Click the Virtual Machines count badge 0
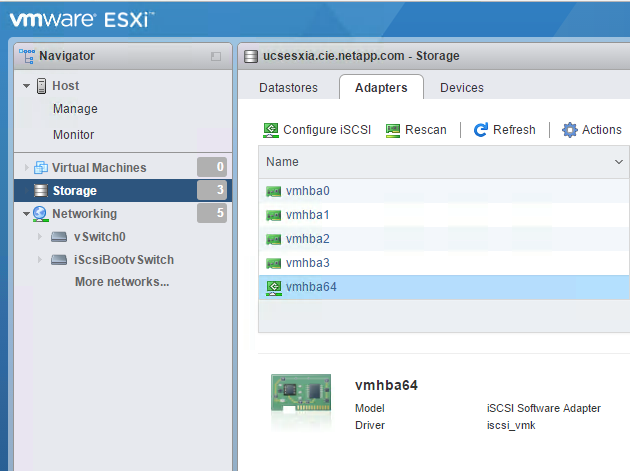The image size is (630, 471). [x=212, y=167]
